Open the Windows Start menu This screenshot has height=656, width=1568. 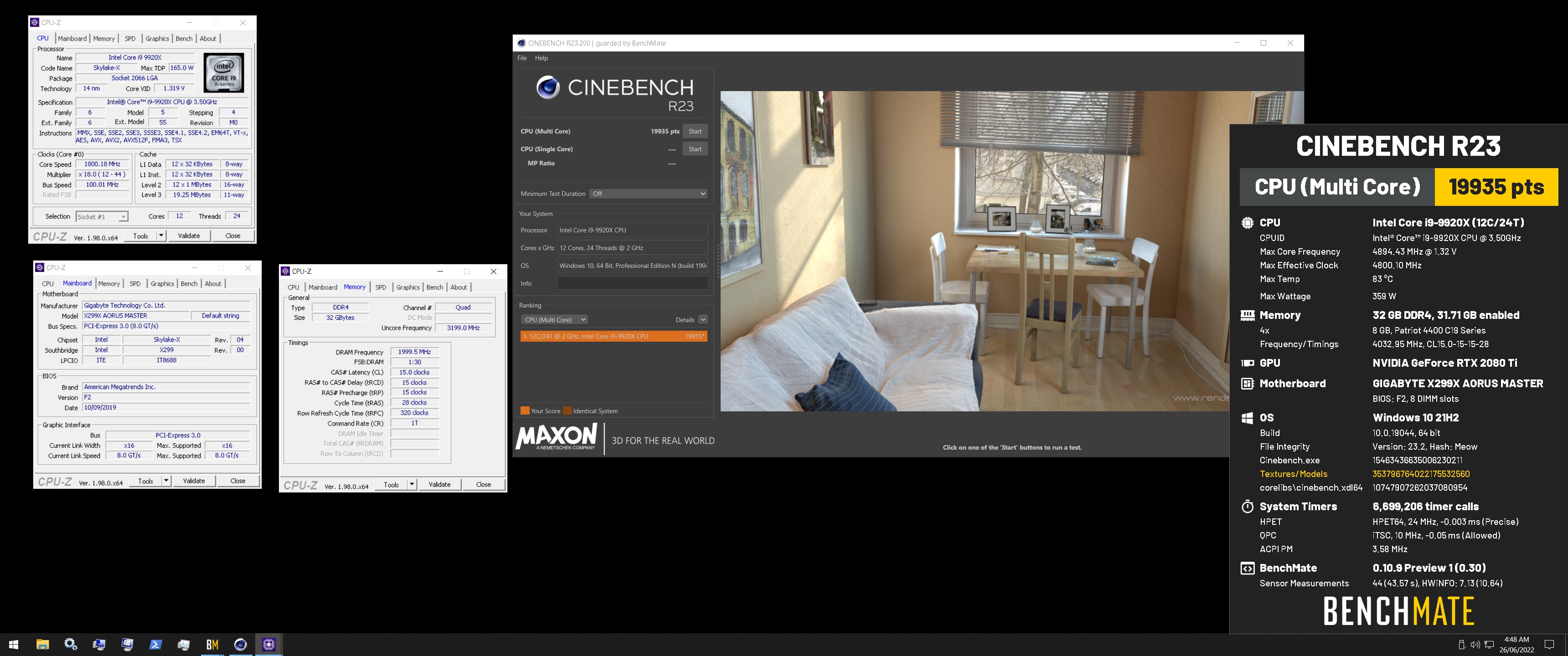coord(13,645)
